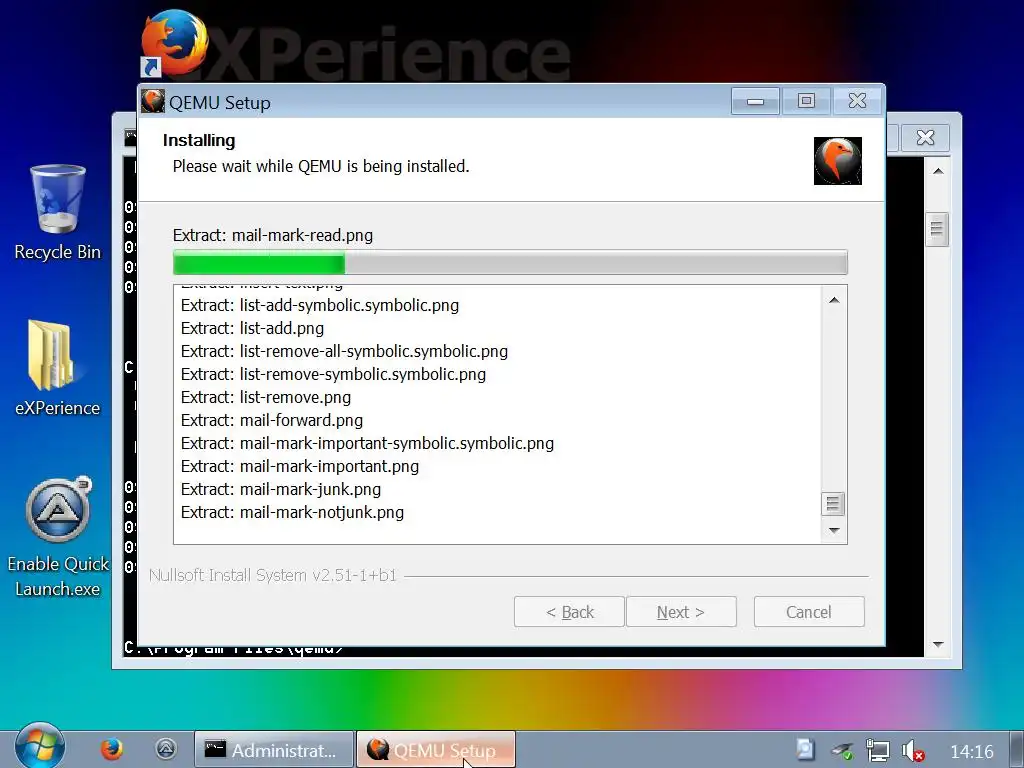Screen dimensions: 1024x768
Task: Open the Firefox desktop shortcut
Action: point(174,43)
